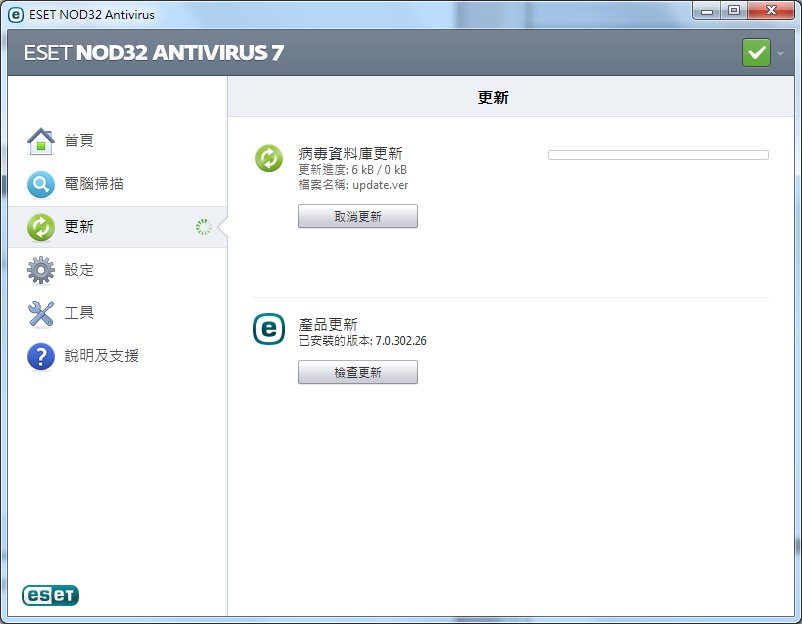Click the house icon for 首頁
Image resolution: width=802 pixels, height=624 pixels.
[41, 141]
